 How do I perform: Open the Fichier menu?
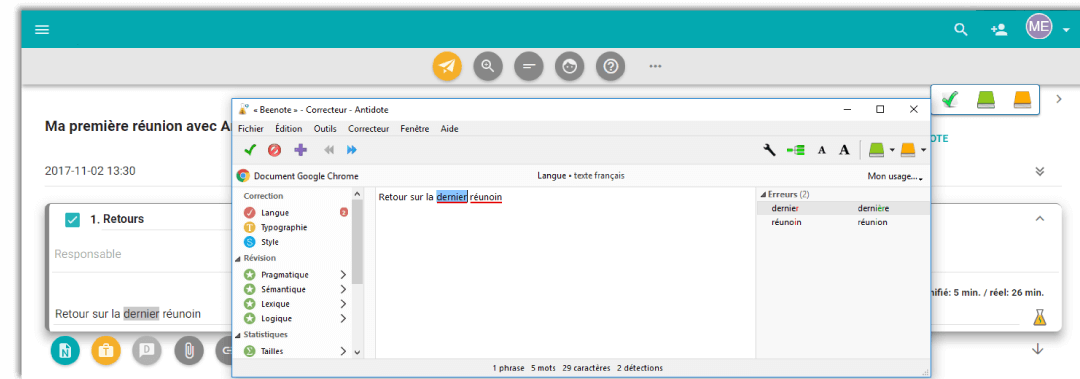[251, 129]
